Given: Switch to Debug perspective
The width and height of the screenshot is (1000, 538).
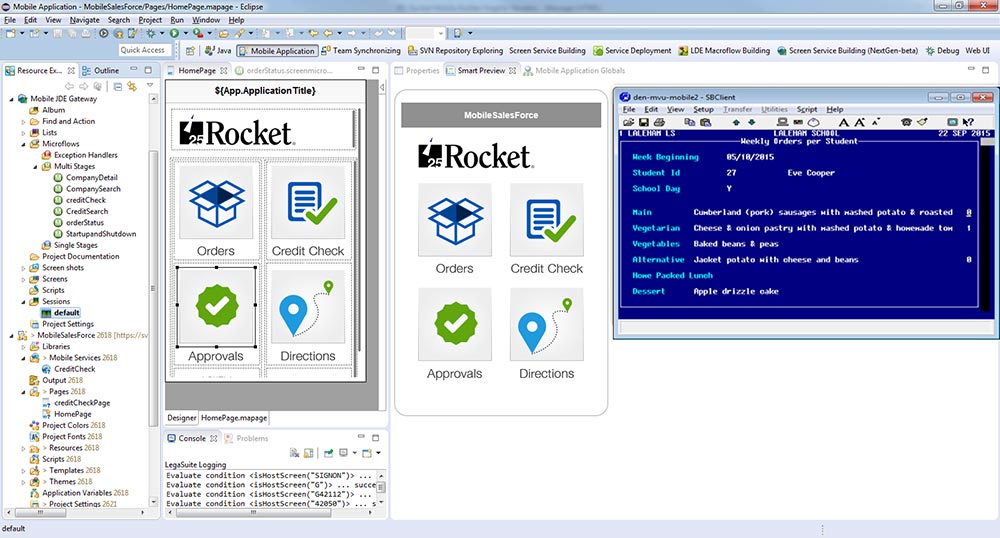Looking at the screenshot, I should click(x=943, y=50).
